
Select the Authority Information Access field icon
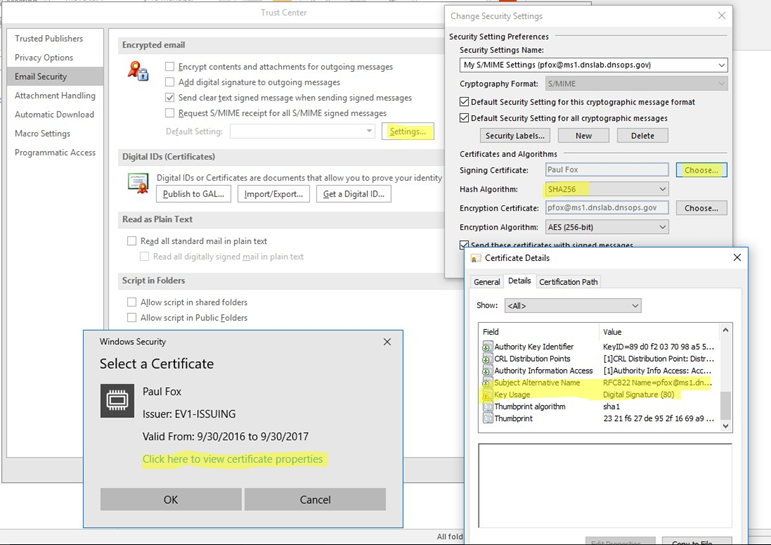pos(487,371)
